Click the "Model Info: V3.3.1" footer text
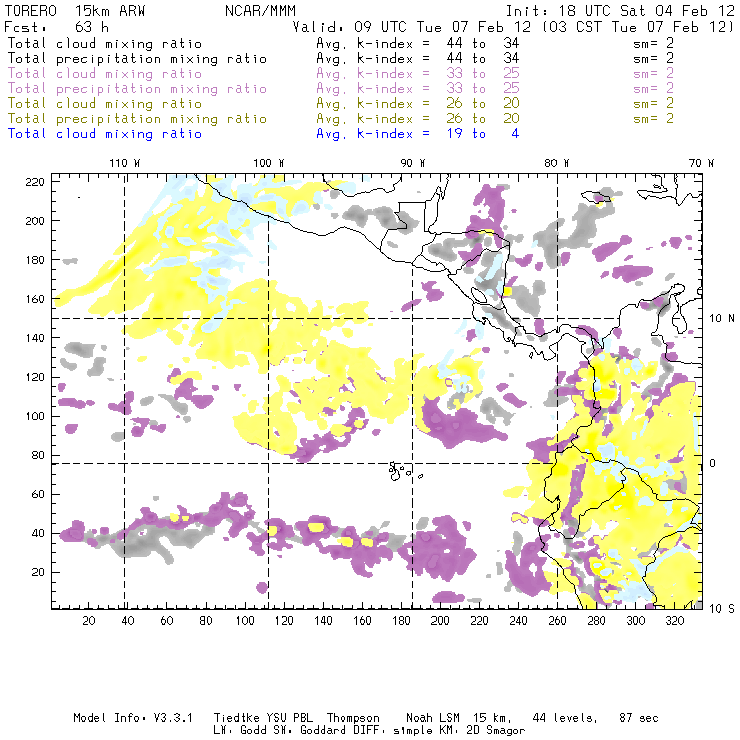 [x=133, y=718]
